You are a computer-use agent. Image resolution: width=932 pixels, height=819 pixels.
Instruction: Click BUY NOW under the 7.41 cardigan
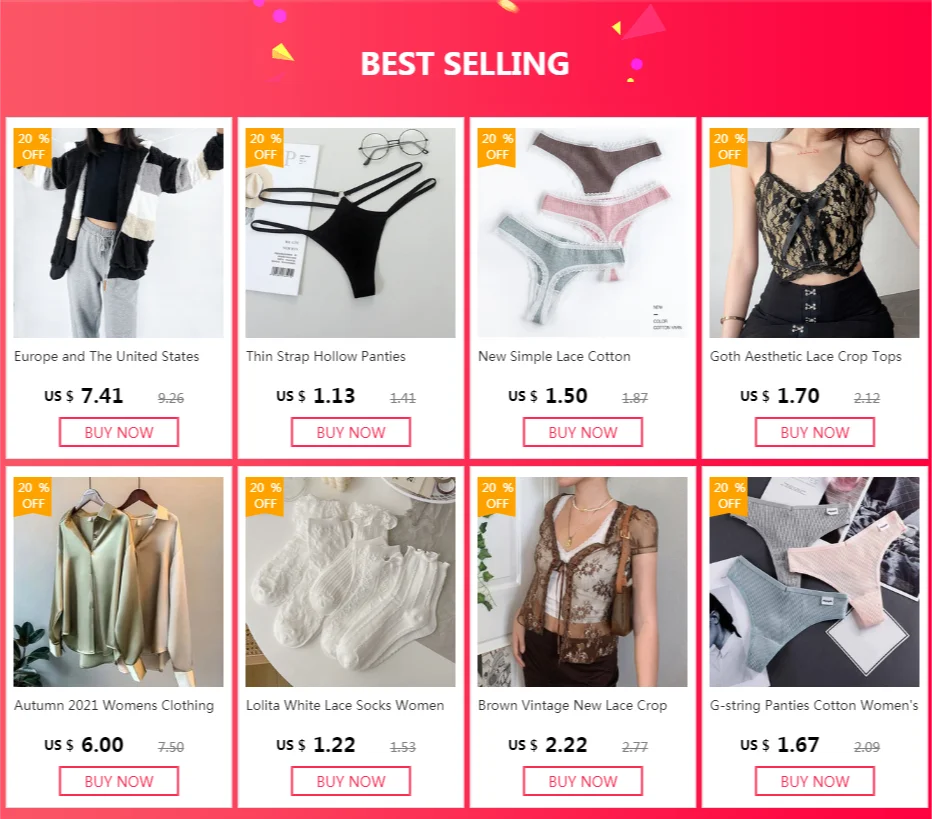[119, 432]
